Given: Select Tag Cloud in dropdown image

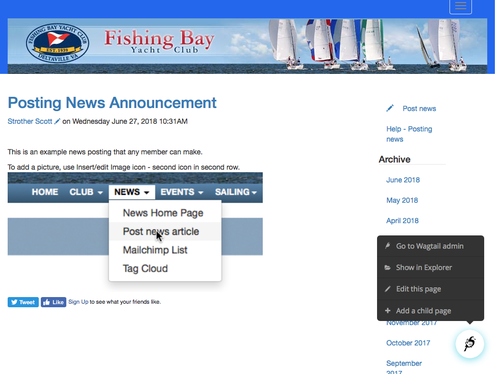Looking at the screenshot, I should tap(145, 269).
